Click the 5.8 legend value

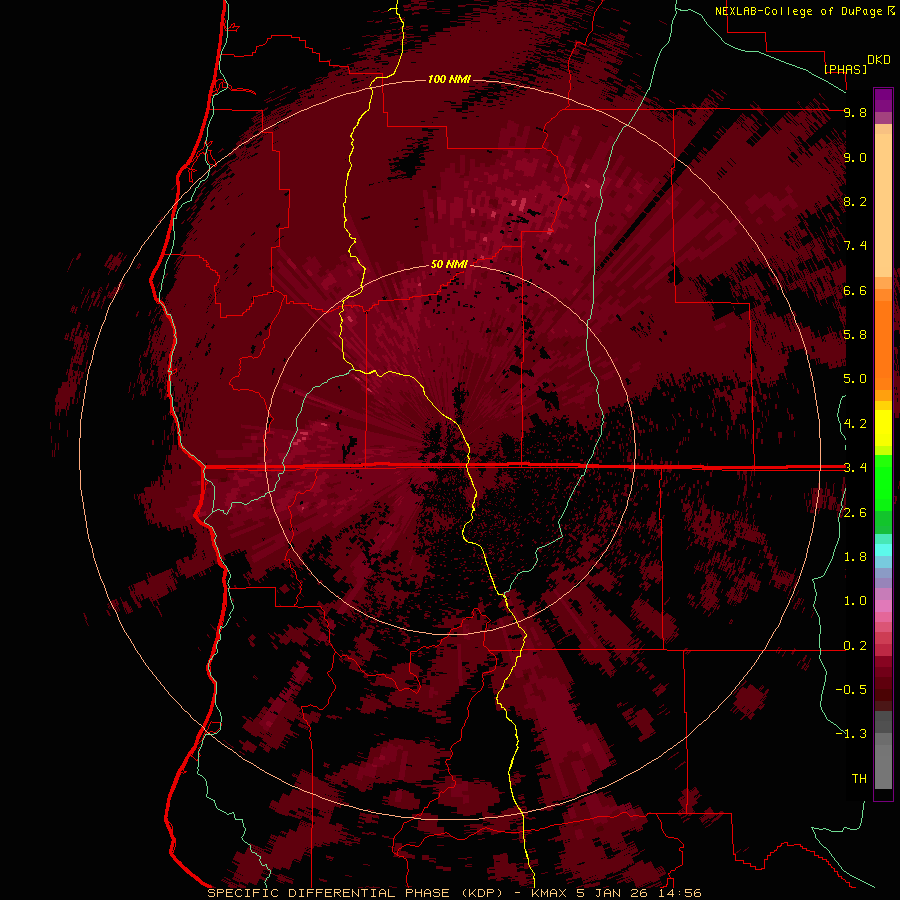coord(855,335)
